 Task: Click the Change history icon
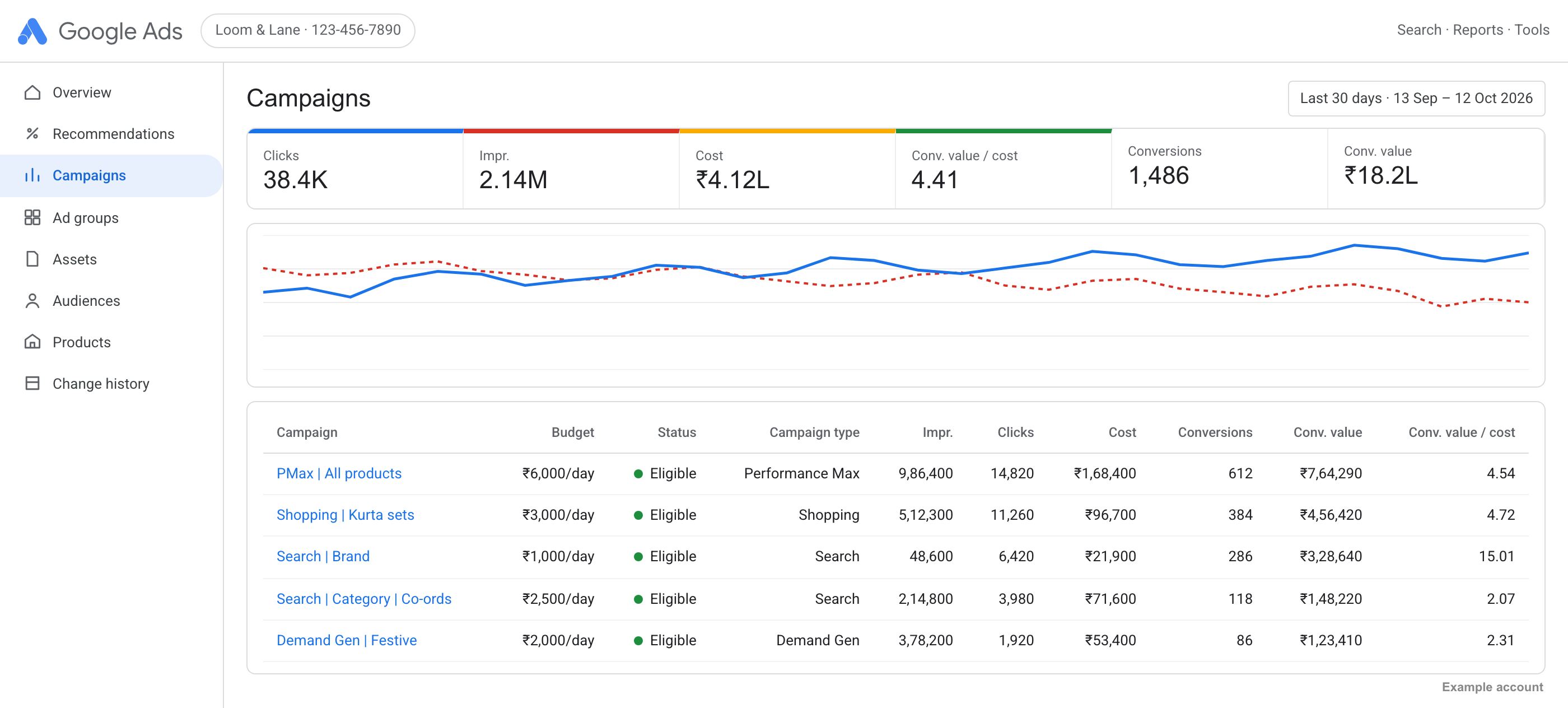[x=32, y=384]
